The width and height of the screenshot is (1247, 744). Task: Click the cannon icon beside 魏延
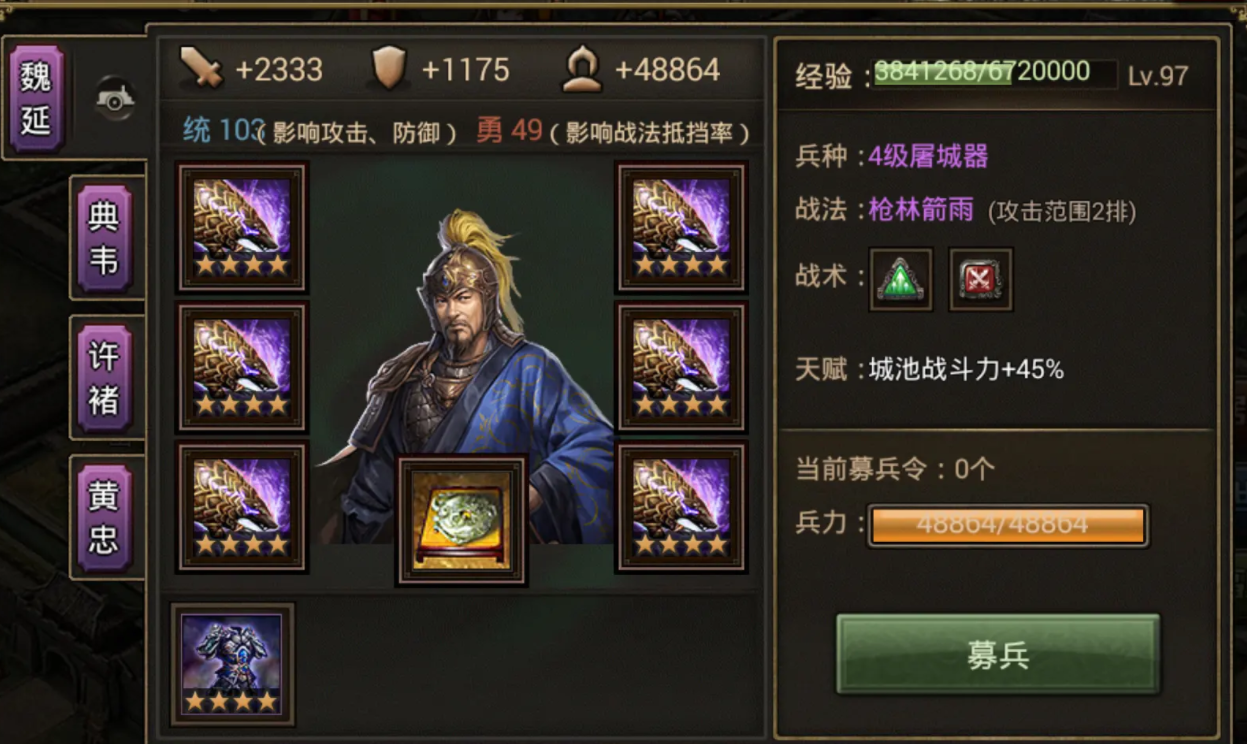(x=115, y=98)
